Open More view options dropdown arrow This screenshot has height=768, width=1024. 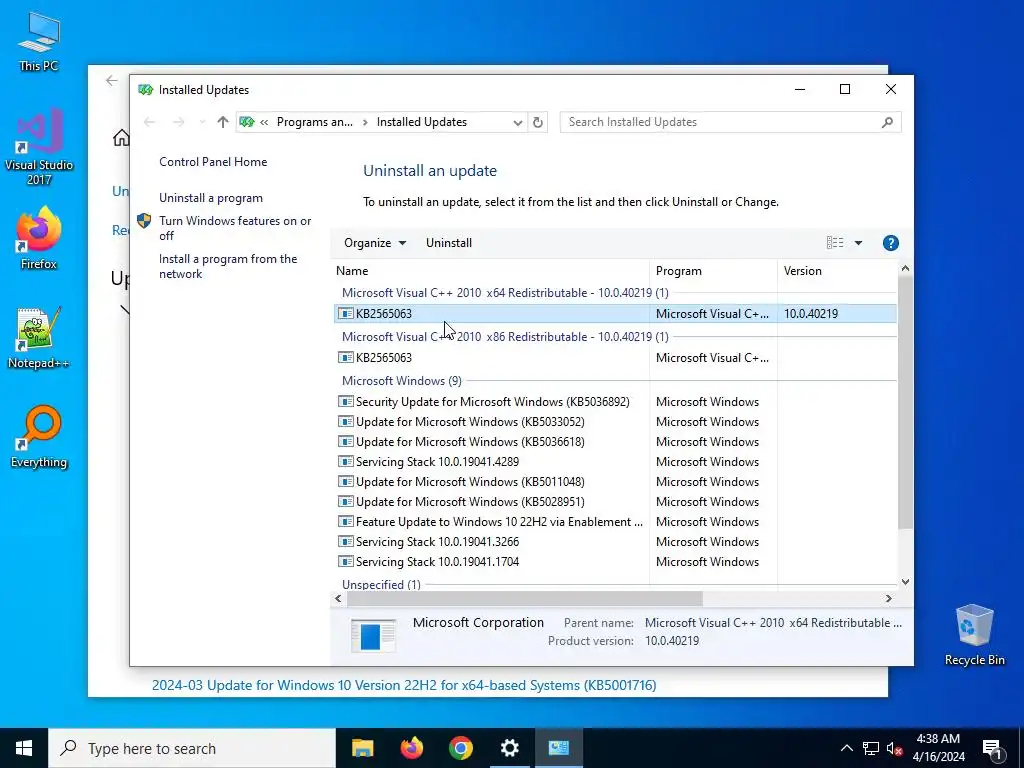(858, 243)
